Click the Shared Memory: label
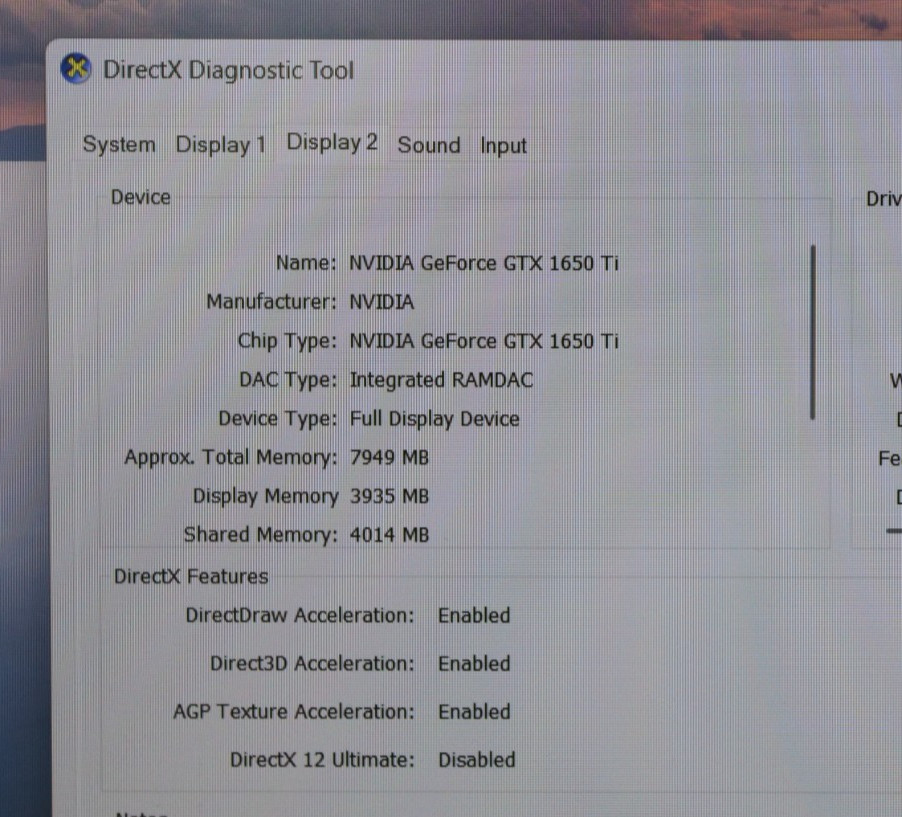The height and width of the screenshot is (817, 902). [x=260, y=535]
